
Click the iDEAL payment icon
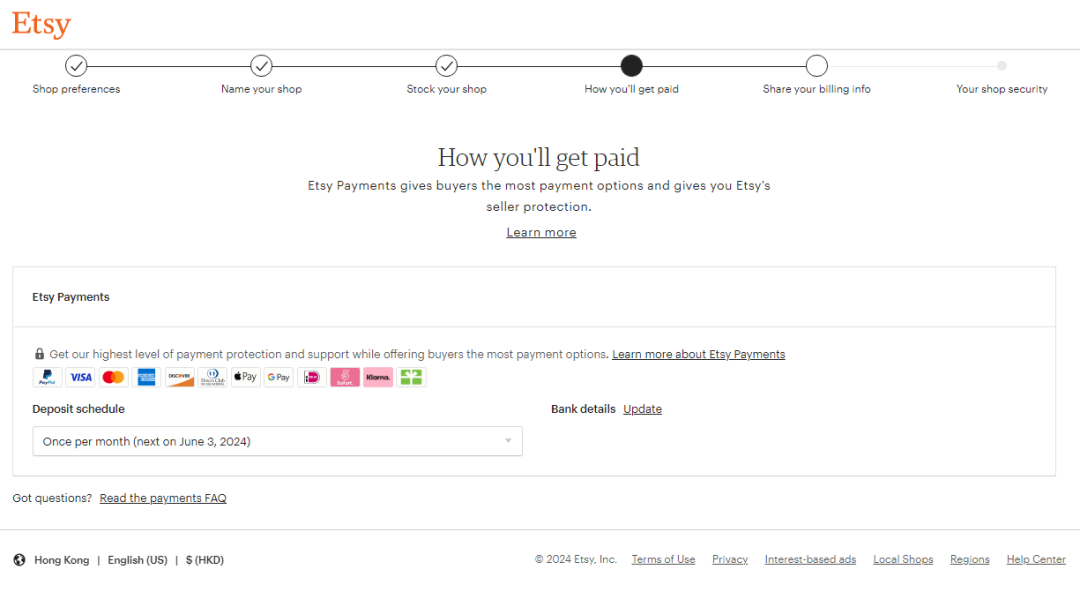312,377
